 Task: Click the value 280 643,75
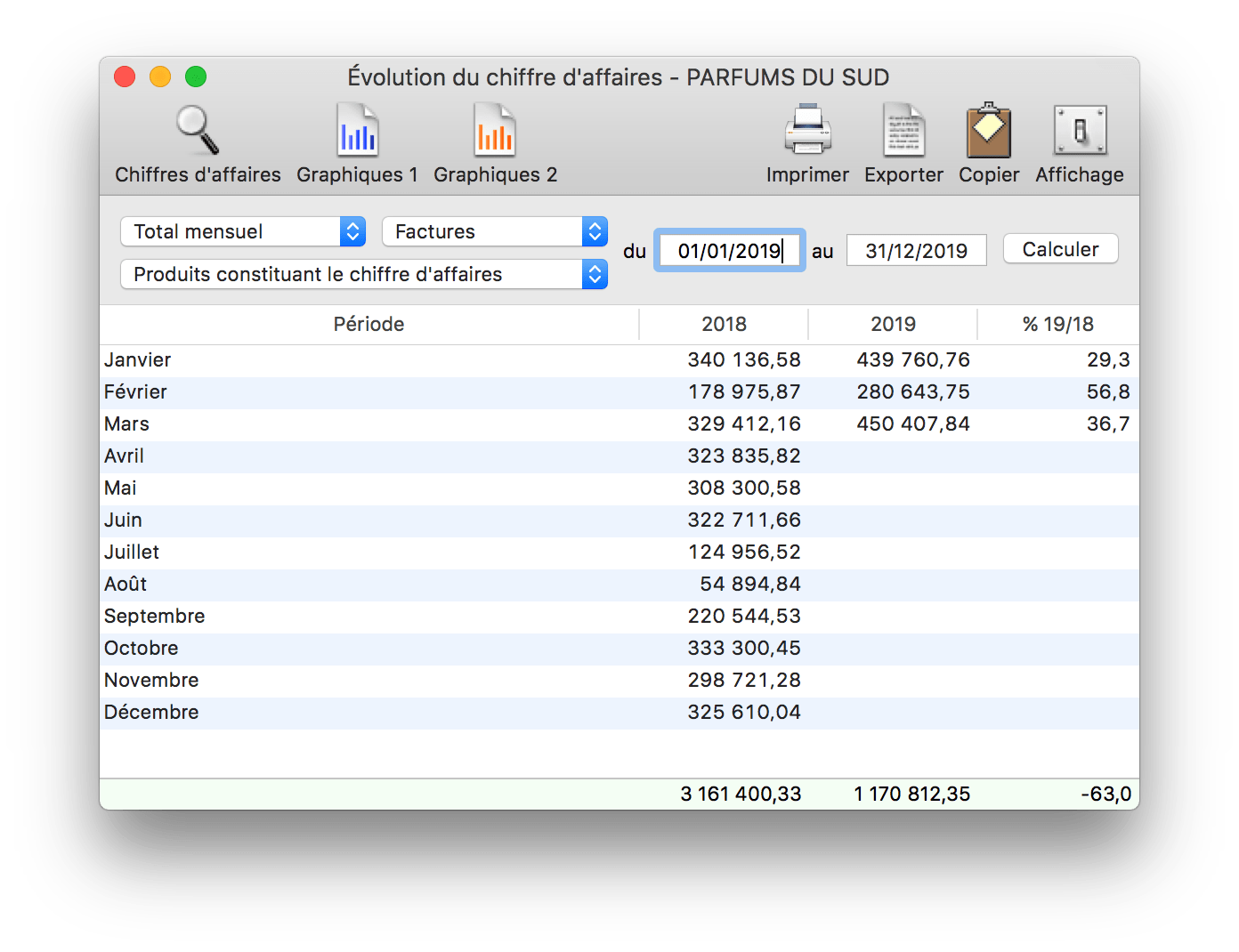(x=913, y=391)
